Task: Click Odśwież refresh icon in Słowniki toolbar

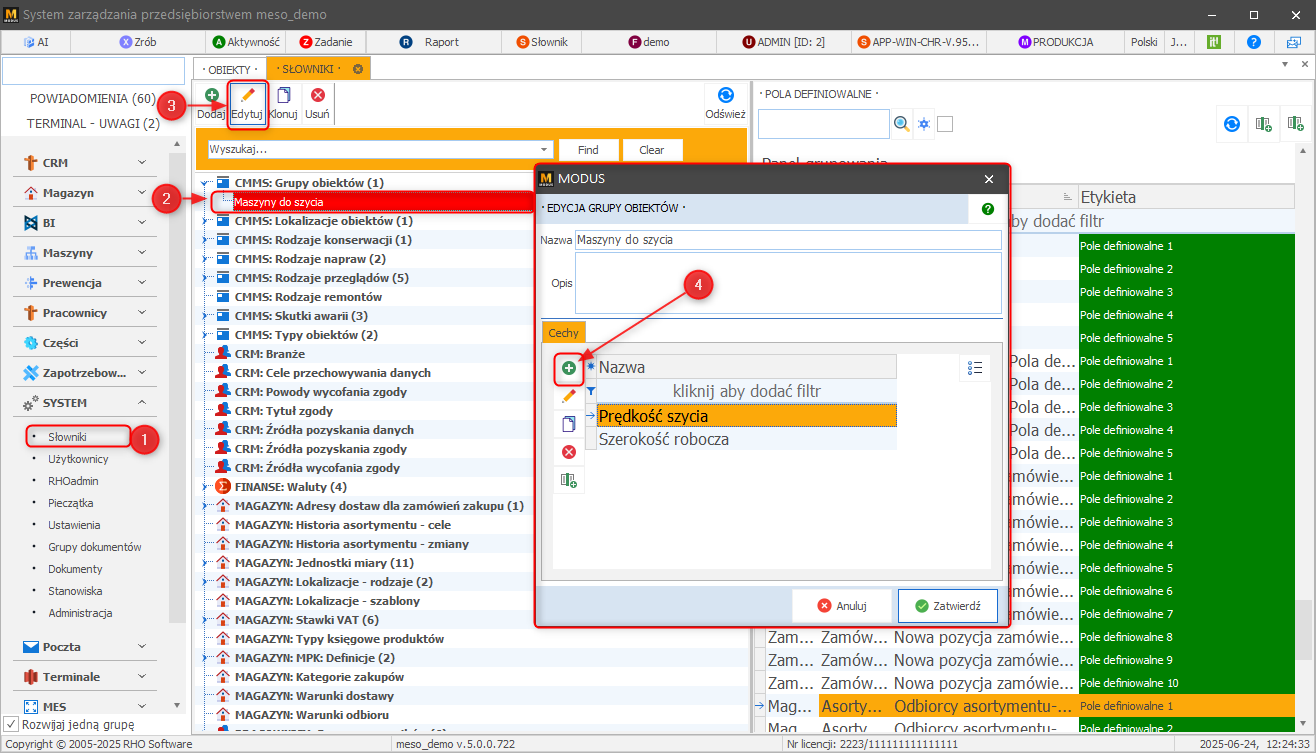Action: [x=725, y=96]
